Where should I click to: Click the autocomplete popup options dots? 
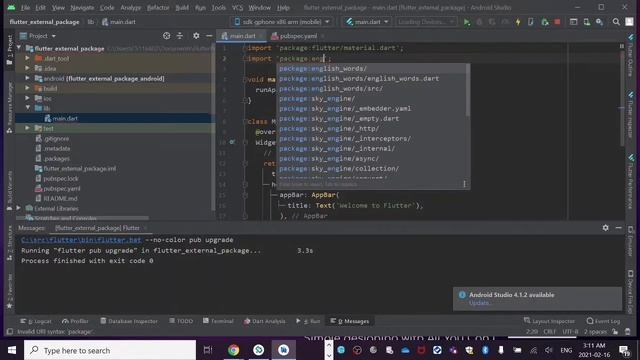coord(464,184)
